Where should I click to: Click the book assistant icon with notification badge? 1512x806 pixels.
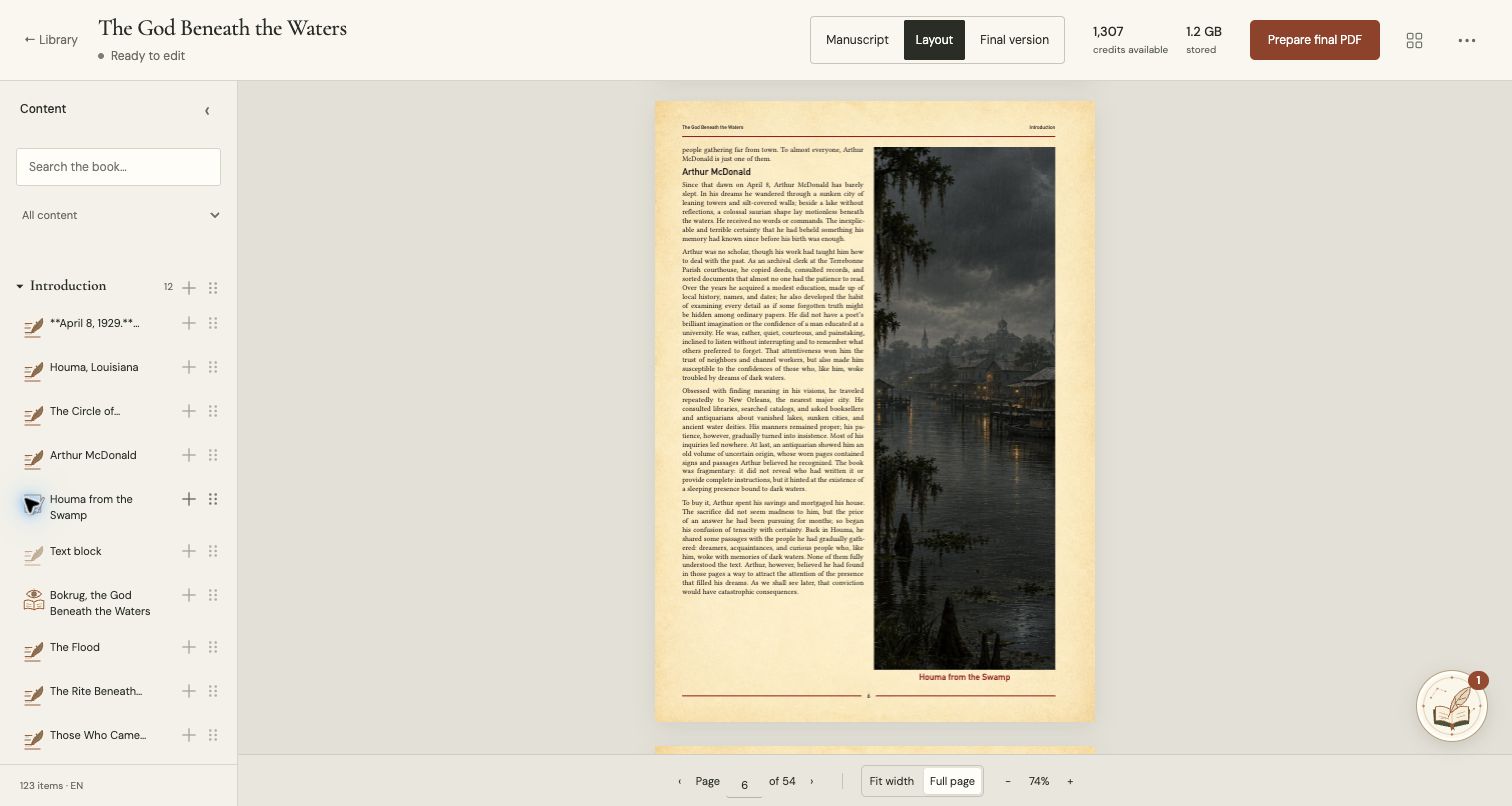(1452, 706)
